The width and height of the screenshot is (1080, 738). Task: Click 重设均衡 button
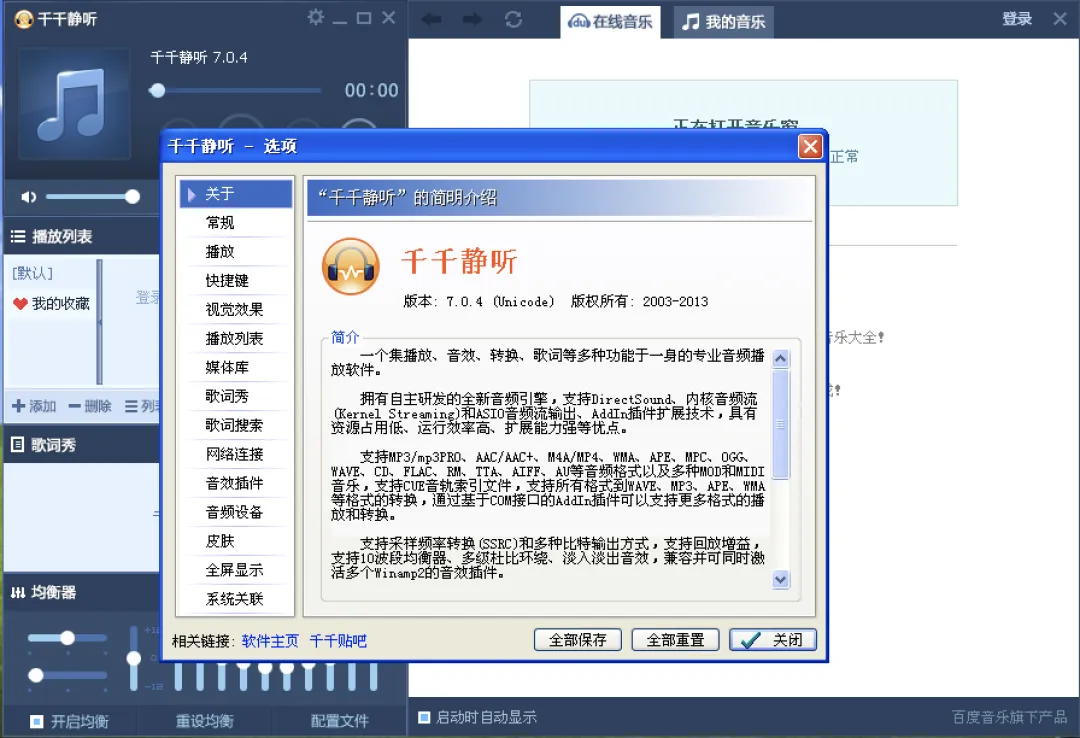coord(205,721)
